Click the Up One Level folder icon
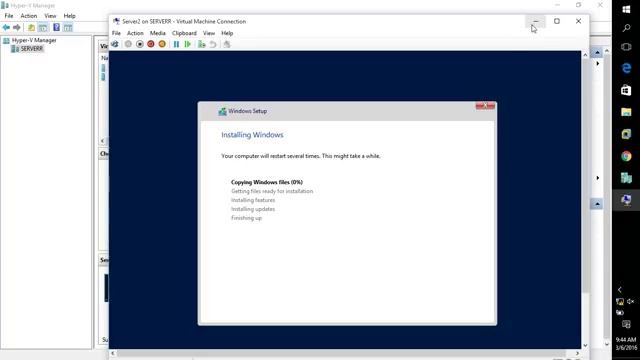640x360 pixels. click(x=31, y=27)
